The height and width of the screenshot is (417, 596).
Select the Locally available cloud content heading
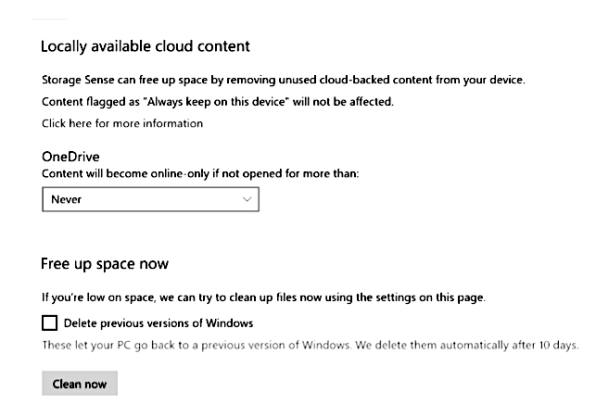pos(145,46)
